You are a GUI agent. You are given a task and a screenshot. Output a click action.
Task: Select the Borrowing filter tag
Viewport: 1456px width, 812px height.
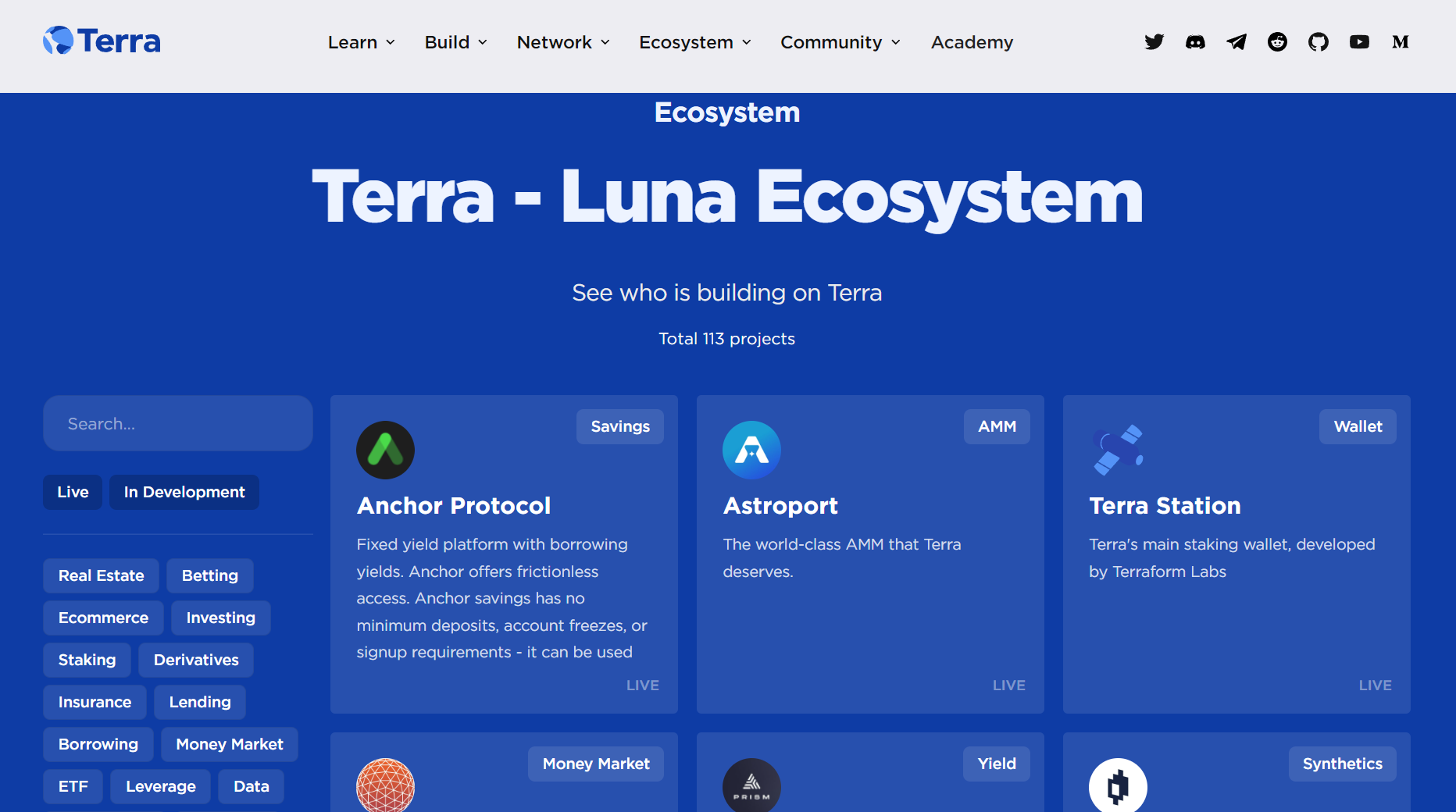pyautogui.click(x=98, y=744)
